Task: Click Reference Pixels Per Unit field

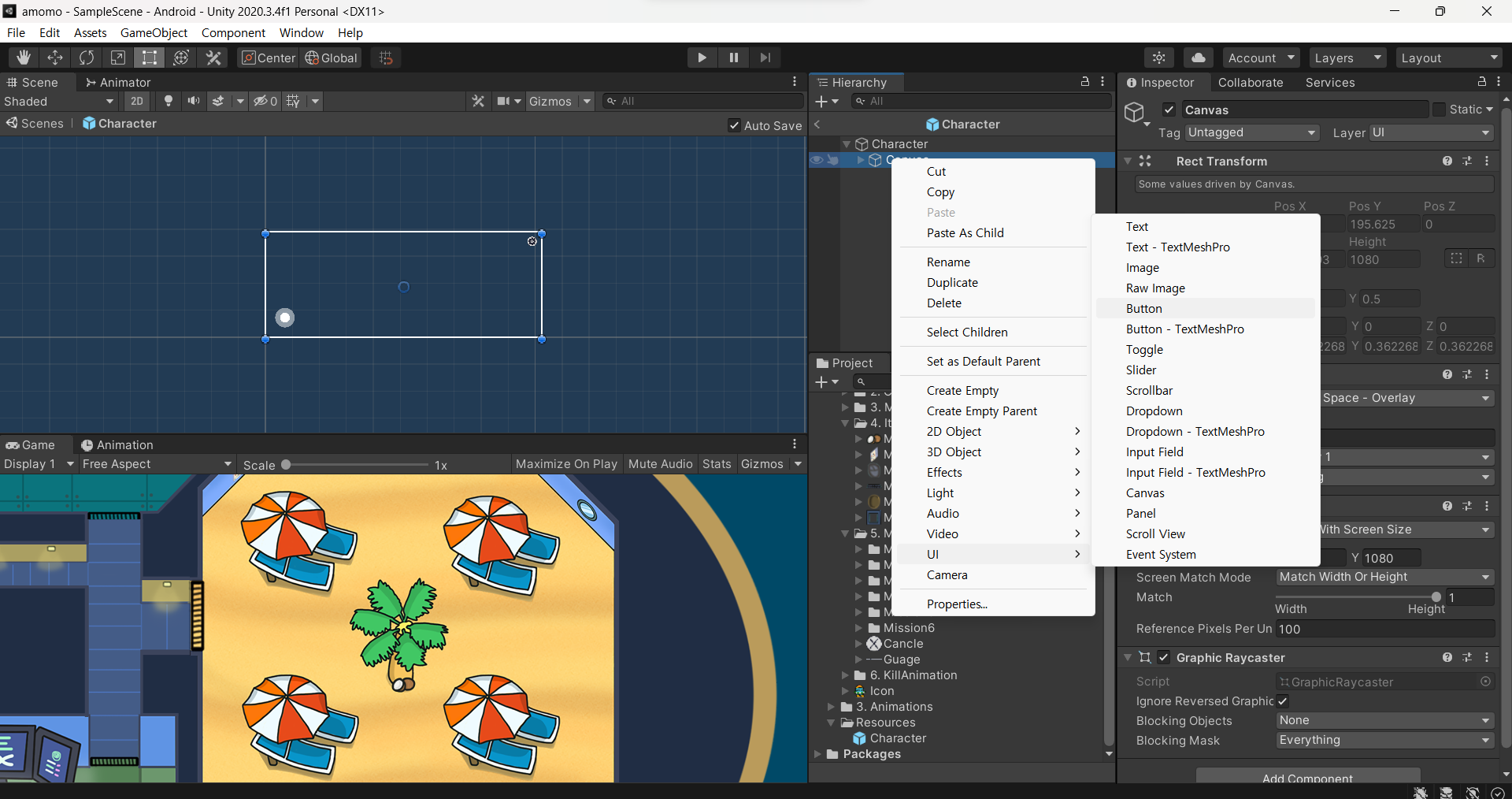Action: coord(1384,629)
